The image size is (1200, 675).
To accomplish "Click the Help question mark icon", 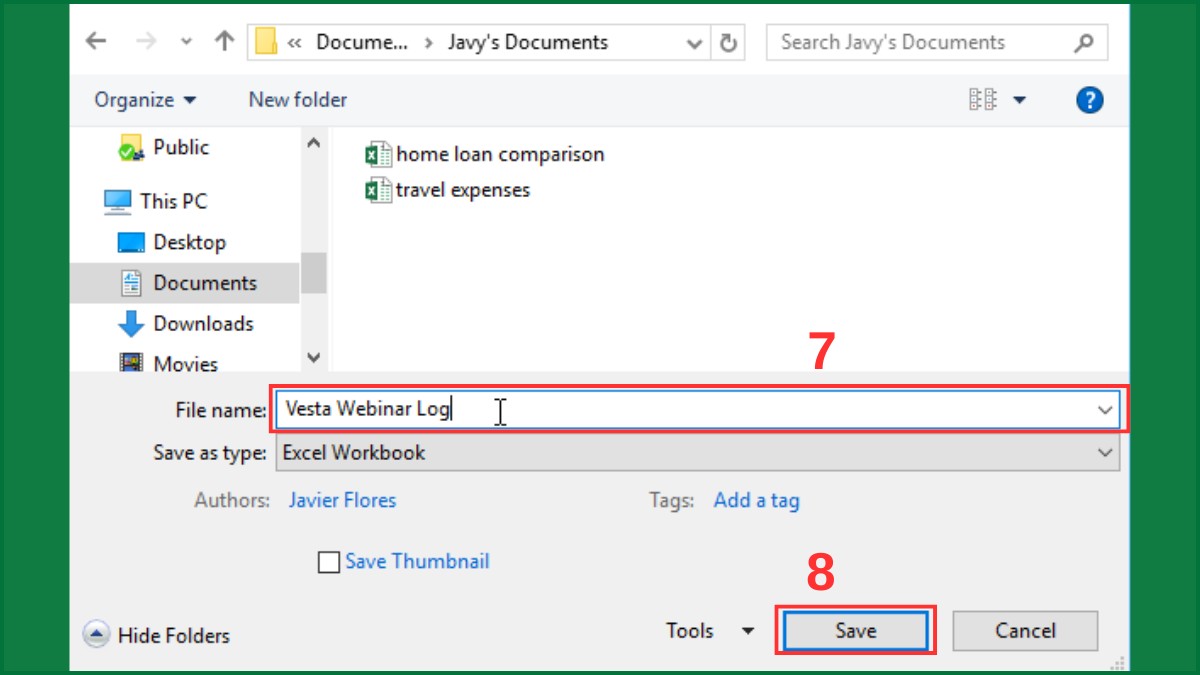I will tap(1089, 99).
